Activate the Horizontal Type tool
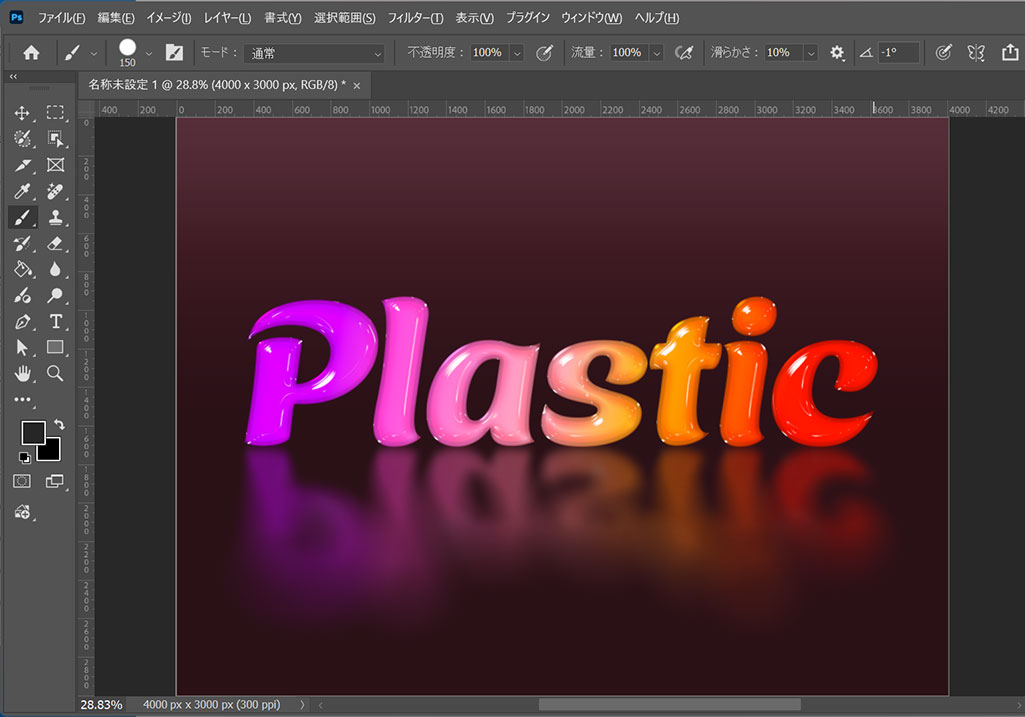Screen dimensions: 1025x717 click(x=56, y=321)
